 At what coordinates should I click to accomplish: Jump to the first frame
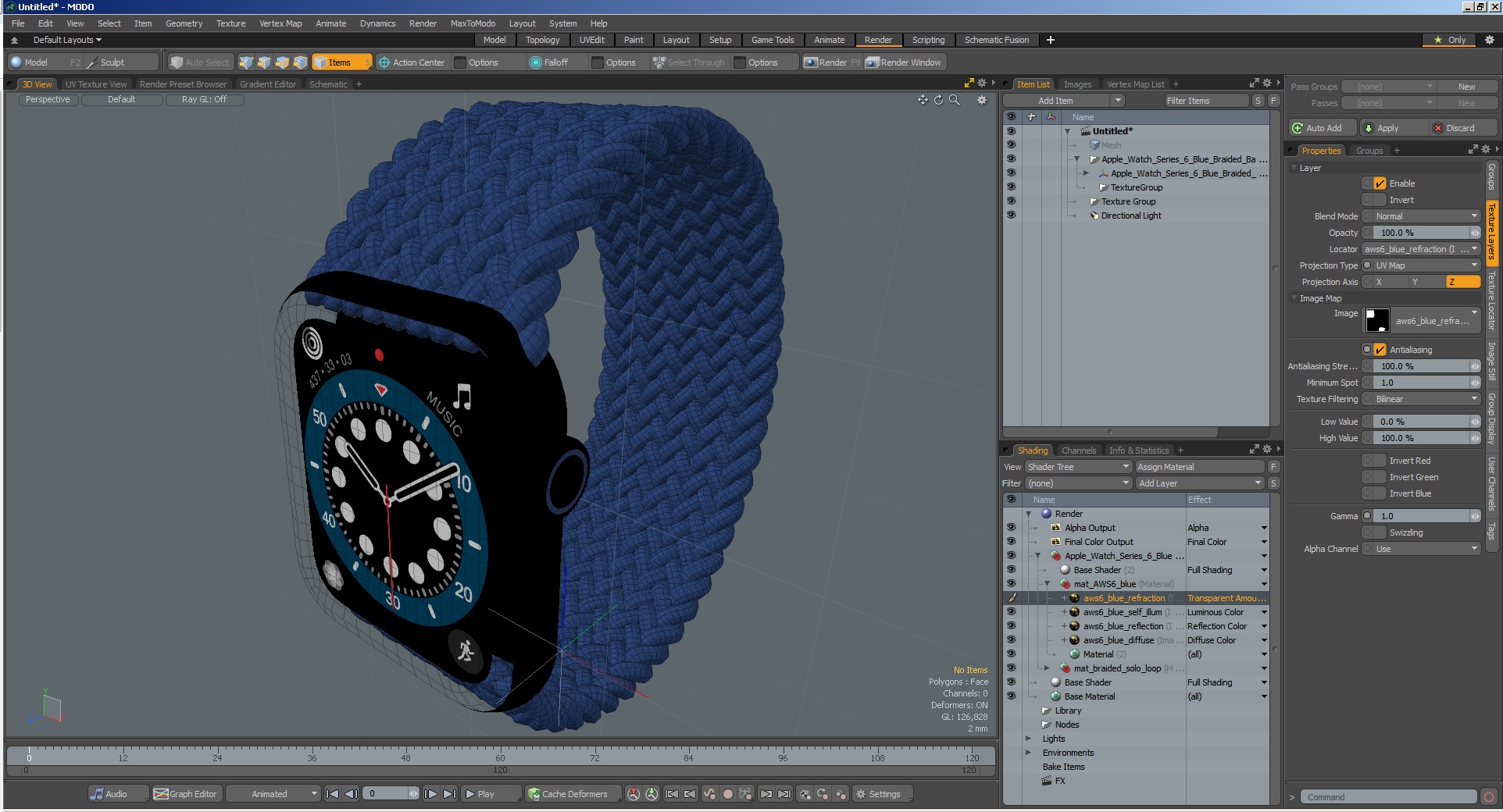tap(332, 794)
